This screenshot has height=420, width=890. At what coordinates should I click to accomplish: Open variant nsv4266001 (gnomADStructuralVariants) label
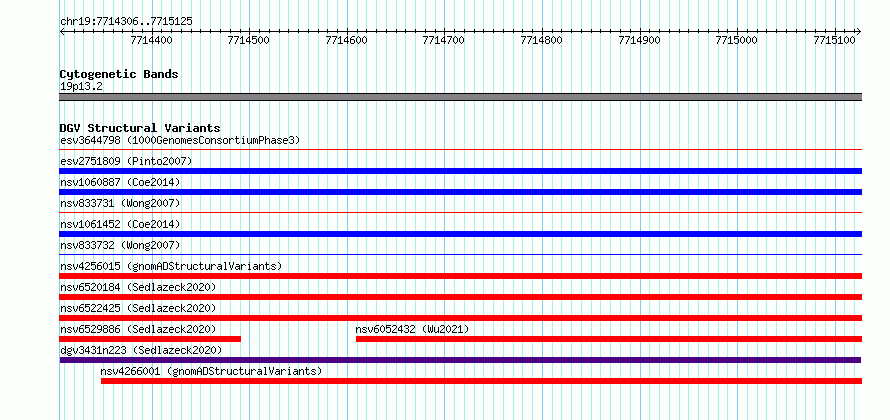[211, 371]
